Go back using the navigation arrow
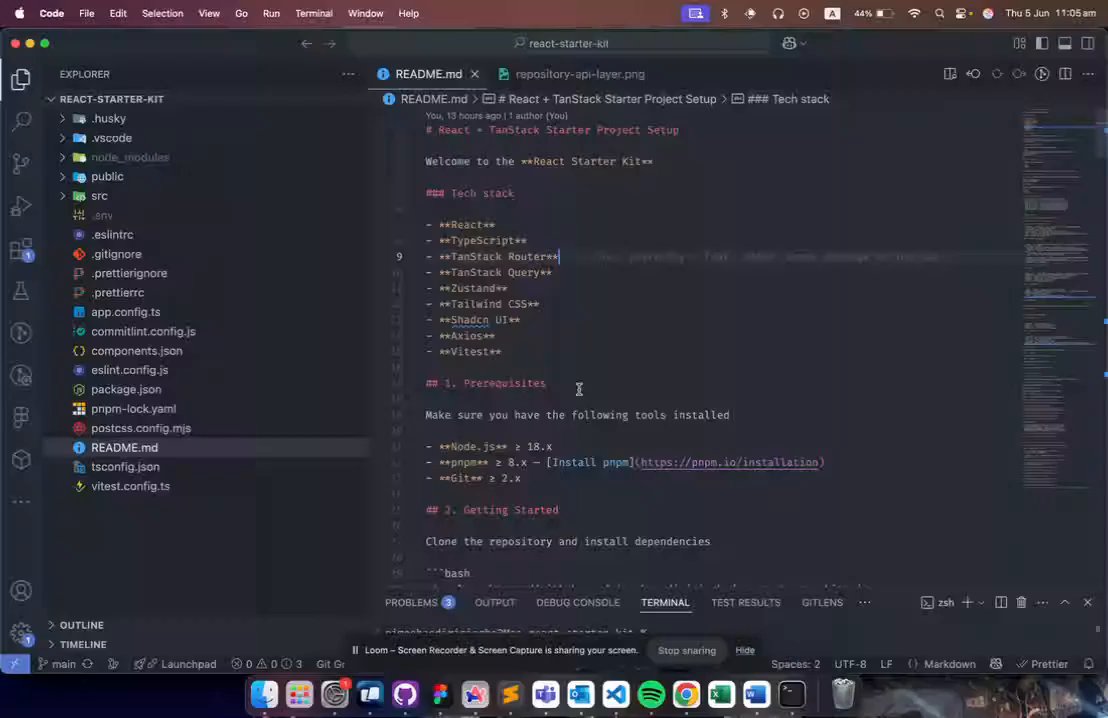Screen dimensions: 1108x718 coord(307,44)
